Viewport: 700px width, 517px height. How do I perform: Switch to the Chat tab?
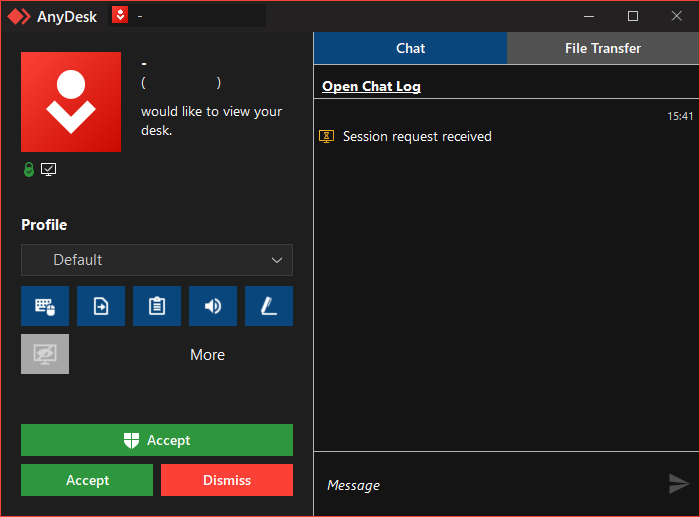tap(410, 48)
